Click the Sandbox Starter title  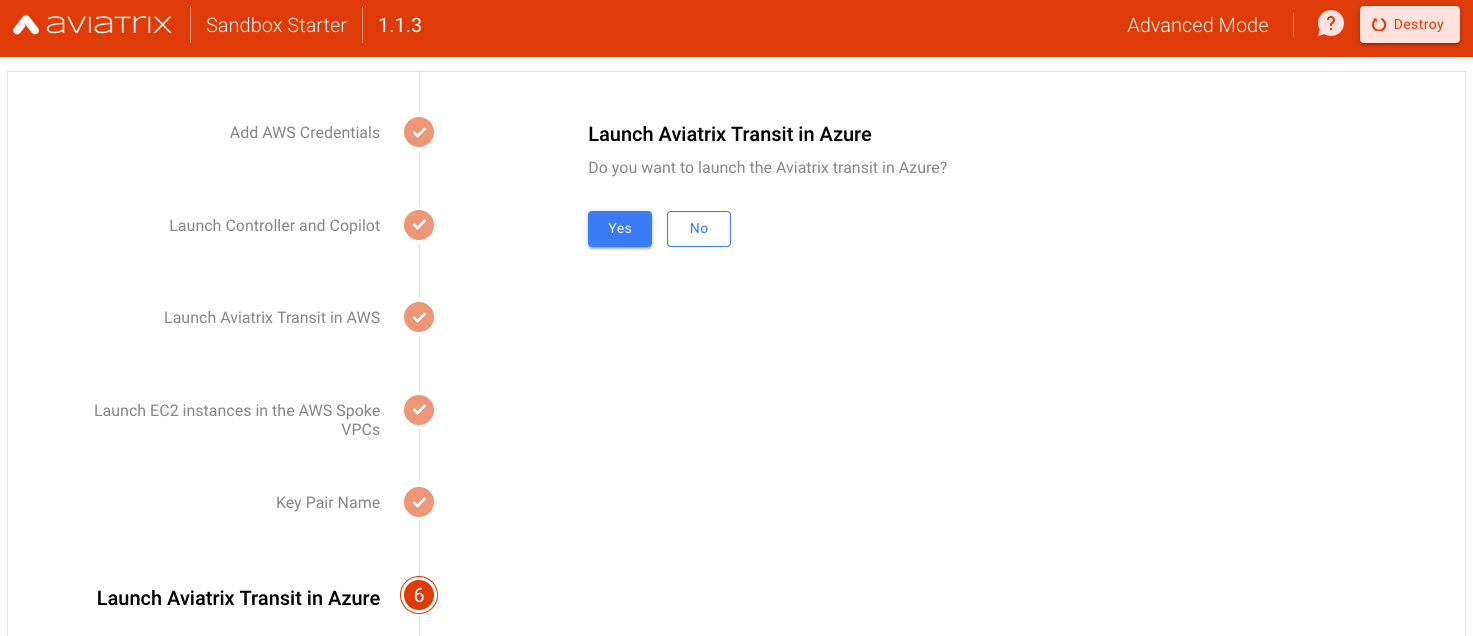pyautogui.click(x=276, y=25)
